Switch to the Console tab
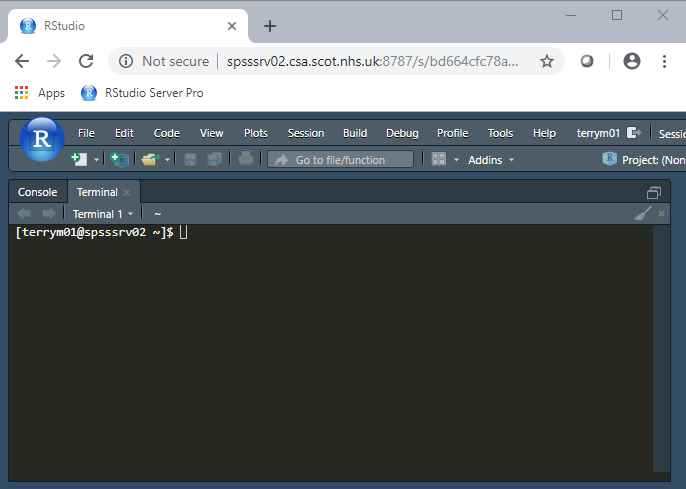Screen dimensions: 686x489 click(38, 192)
